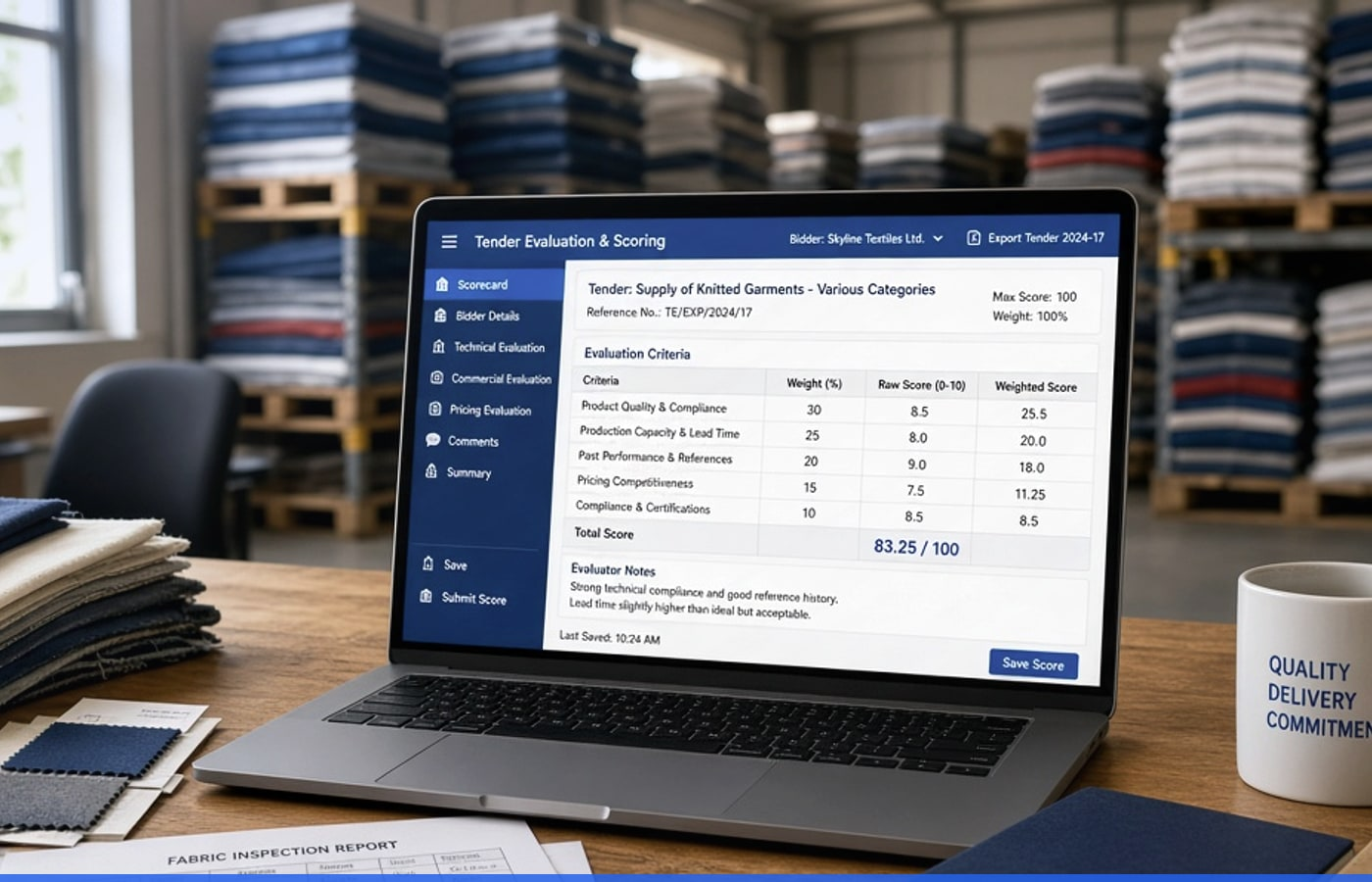
Task: Click Save in the sidebar
Action: point(455,564)
